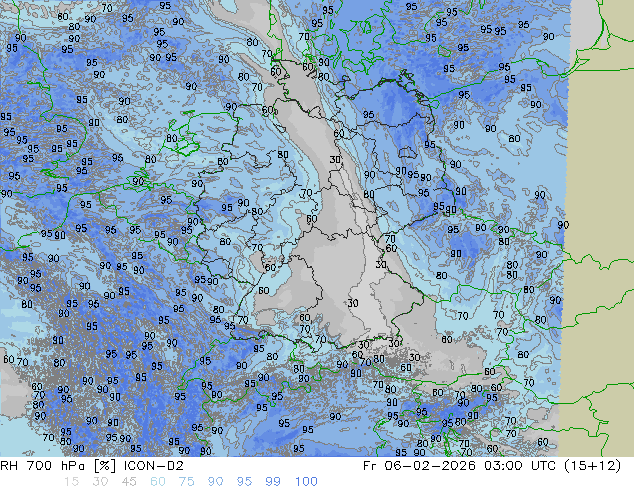Click the 'RH 700 hPa [%] ICON-D2' title

[92, 466]
